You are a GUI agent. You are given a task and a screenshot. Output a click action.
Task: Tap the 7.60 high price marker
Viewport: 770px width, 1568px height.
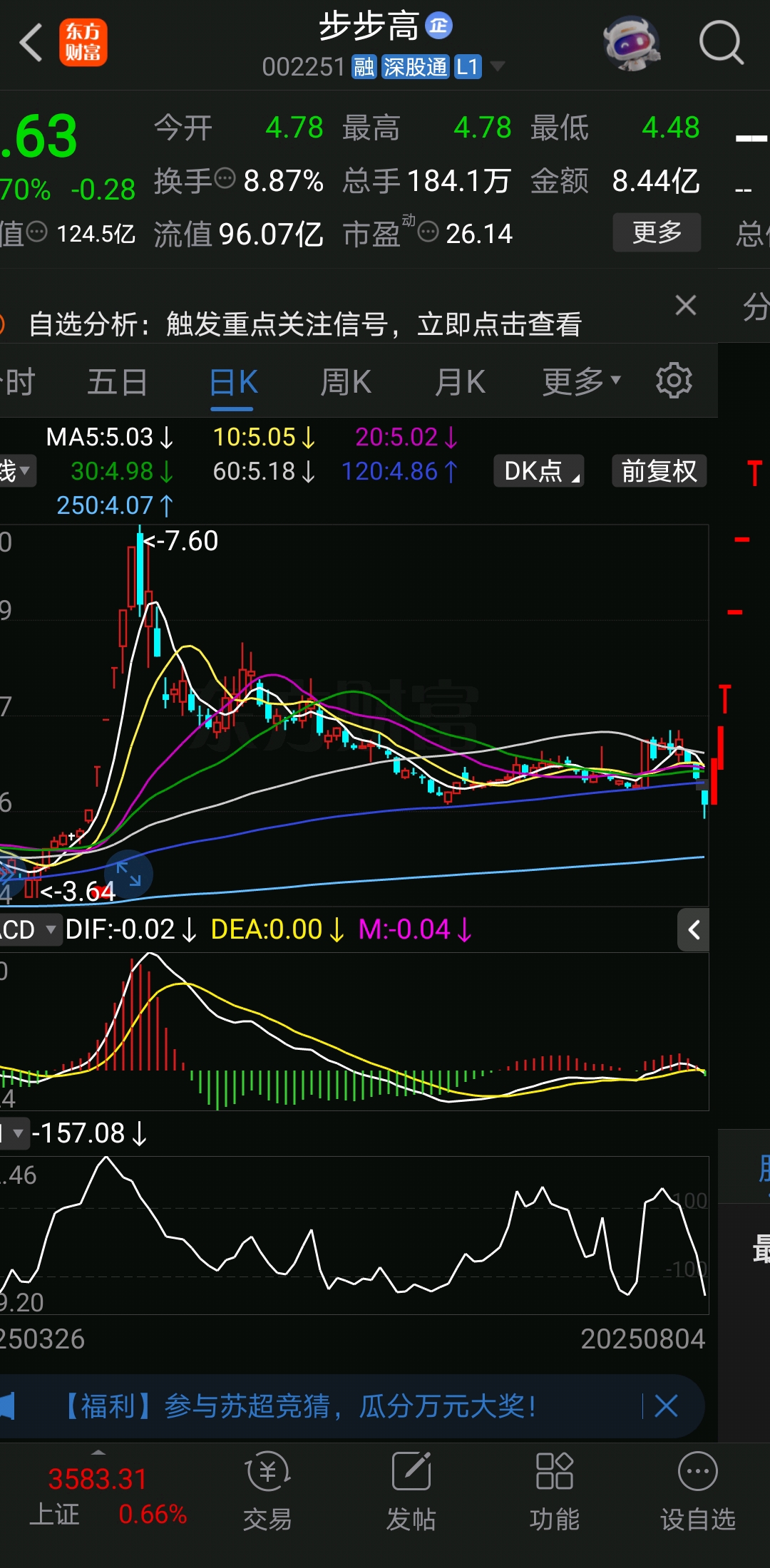pyautogui.click(x=182, y=541)
